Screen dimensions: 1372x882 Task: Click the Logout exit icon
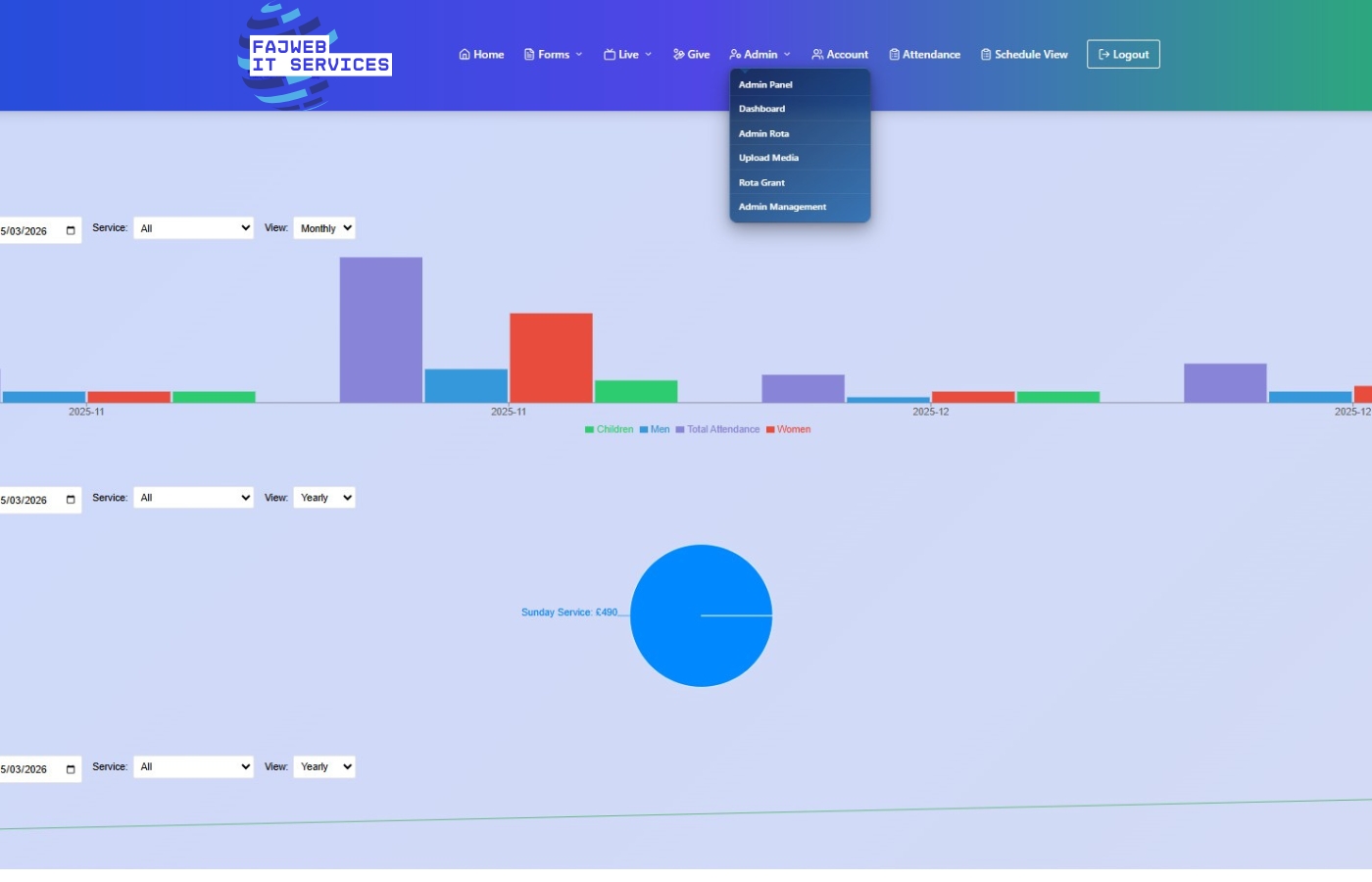(x=1102, y=54)
